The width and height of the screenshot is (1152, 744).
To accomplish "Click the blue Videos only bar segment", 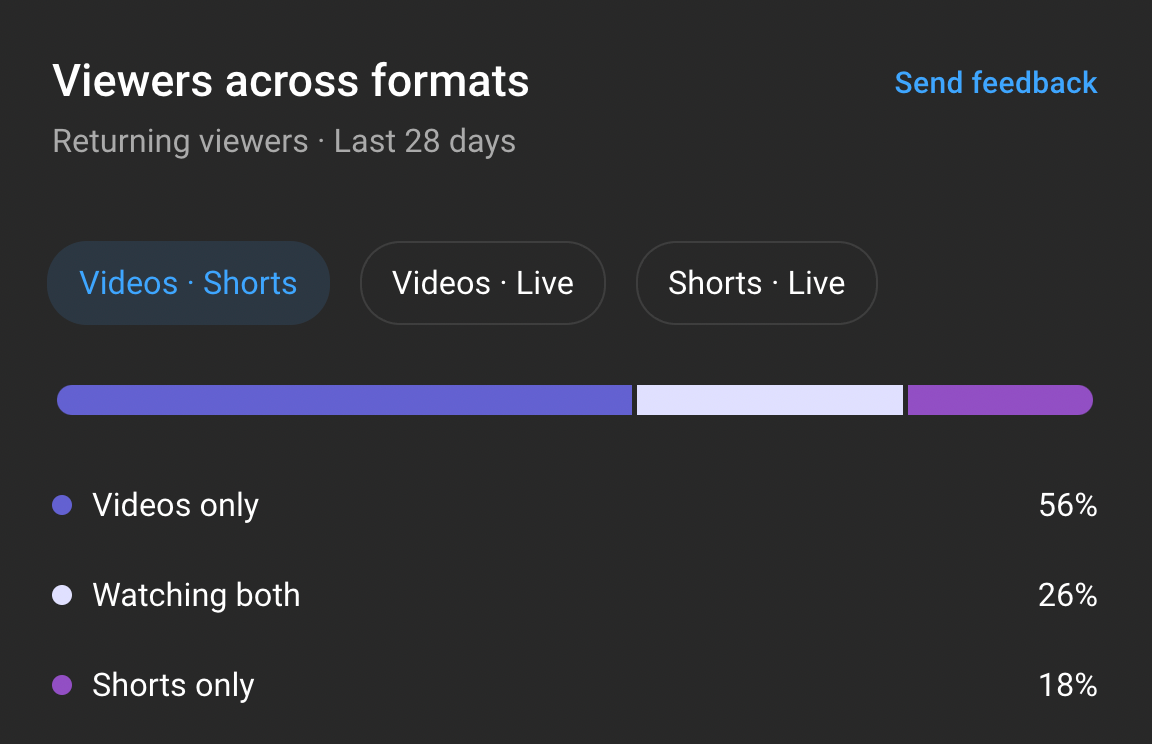I will pyautogui.click(x=344, y=400).
